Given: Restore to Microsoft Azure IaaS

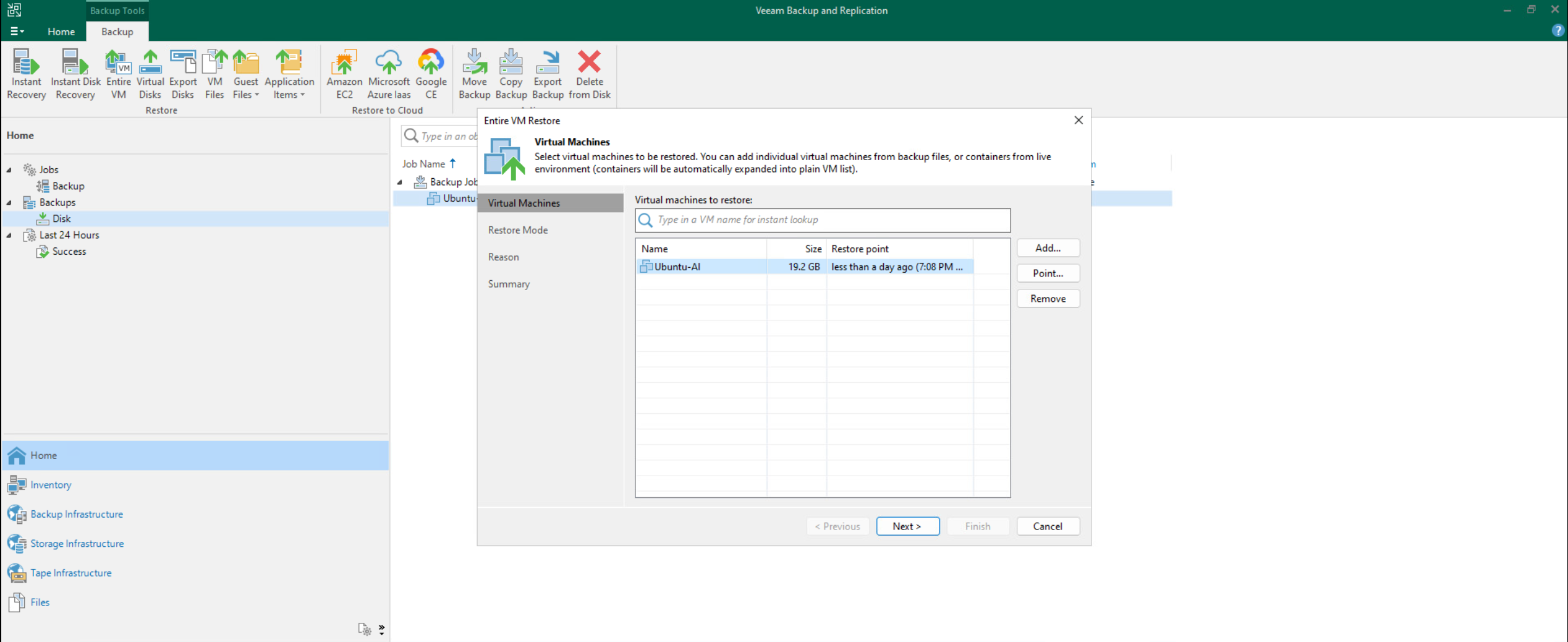Looking at the screenshot, I should (389, 74).
